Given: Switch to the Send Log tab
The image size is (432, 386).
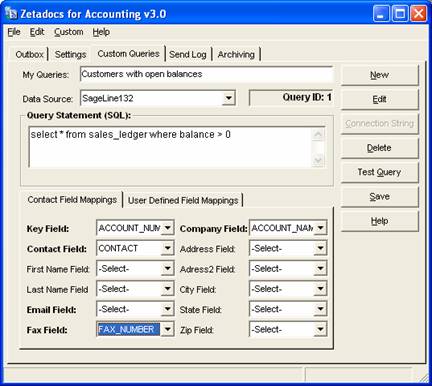Looking at the screenshot, I should tap(188, 54).
